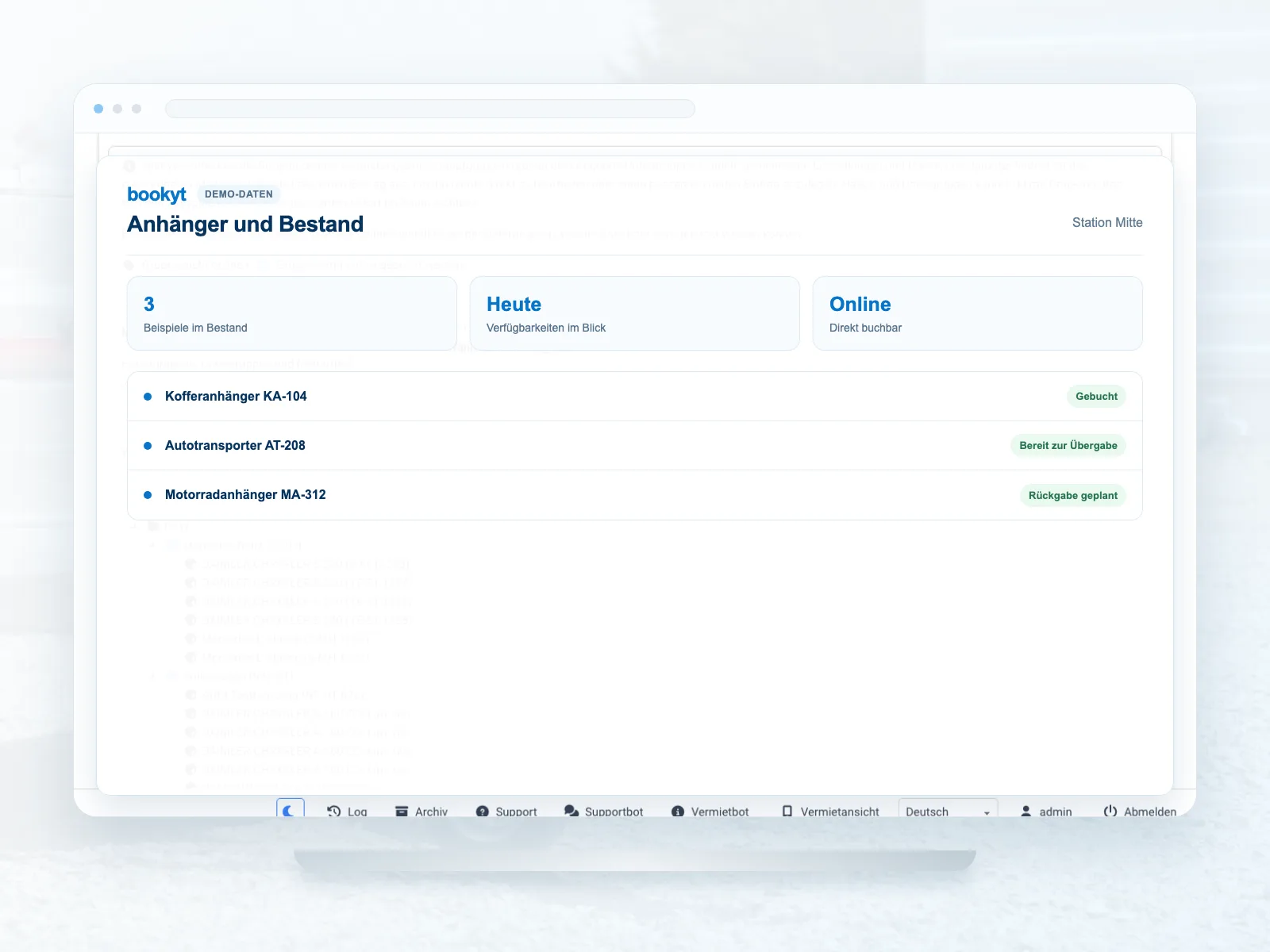Select the '3 Beispiele im Bestand' card

tap(292, 313)
